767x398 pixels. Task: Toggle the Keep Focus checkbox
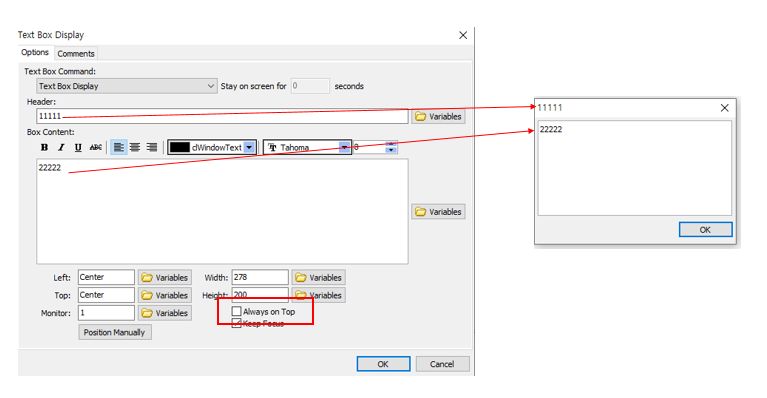237,323
